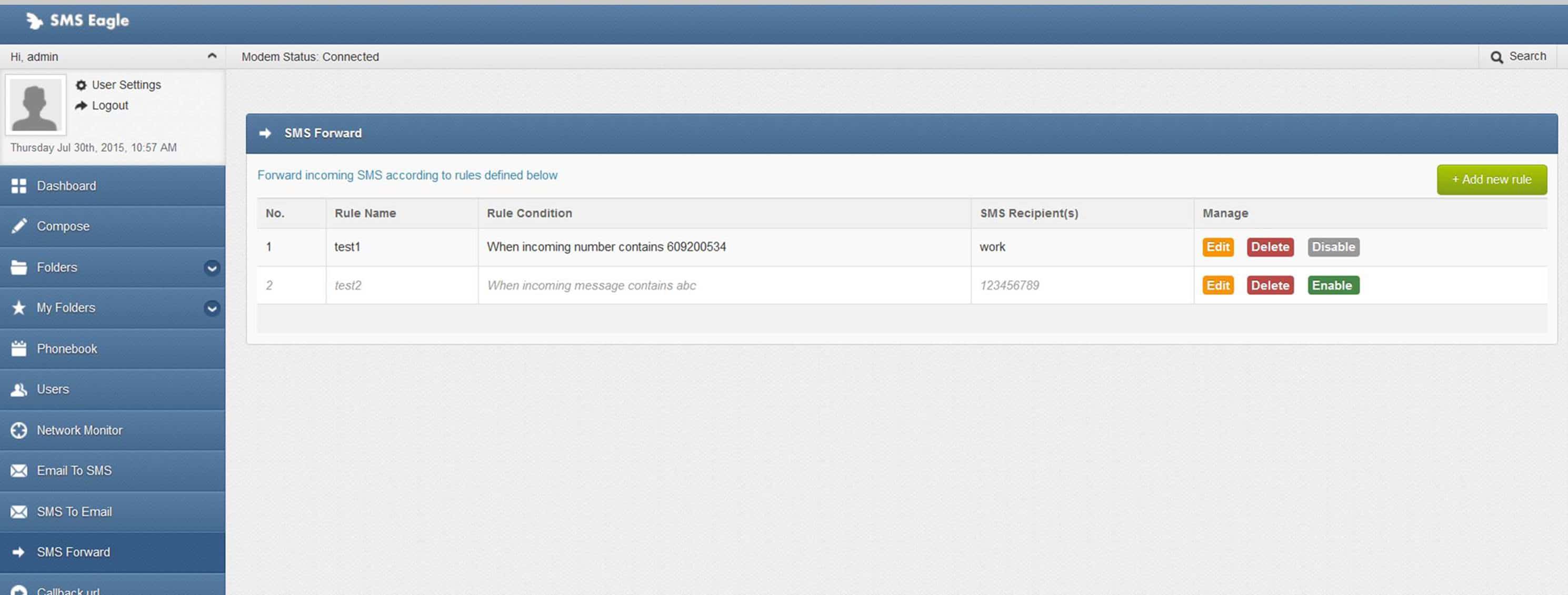Image resolution: width=1568 pixels, height=595 pixels.
Task: Click the Modem Status: Connected text
Action: click(x=310, y=57)
